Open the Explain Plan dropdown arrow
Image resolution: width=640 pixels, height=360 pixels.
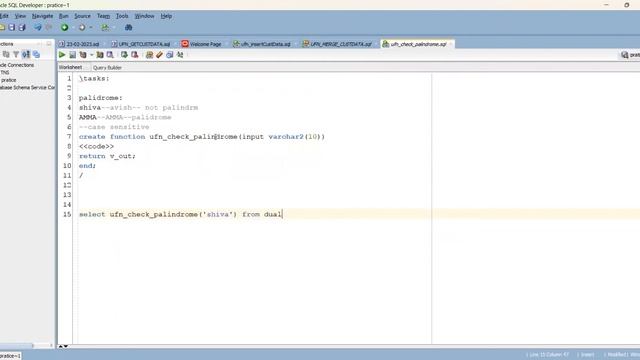91,55
